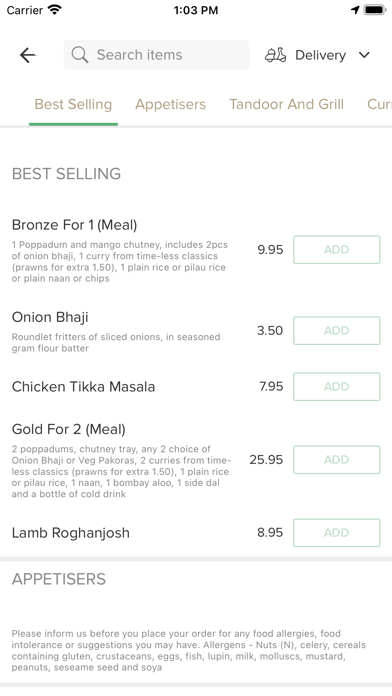Image resolution: width=392 pixels, height=696 pixels.
Task: Open the Tandoor And Grill tab
Action: click(x=286, y=104)
